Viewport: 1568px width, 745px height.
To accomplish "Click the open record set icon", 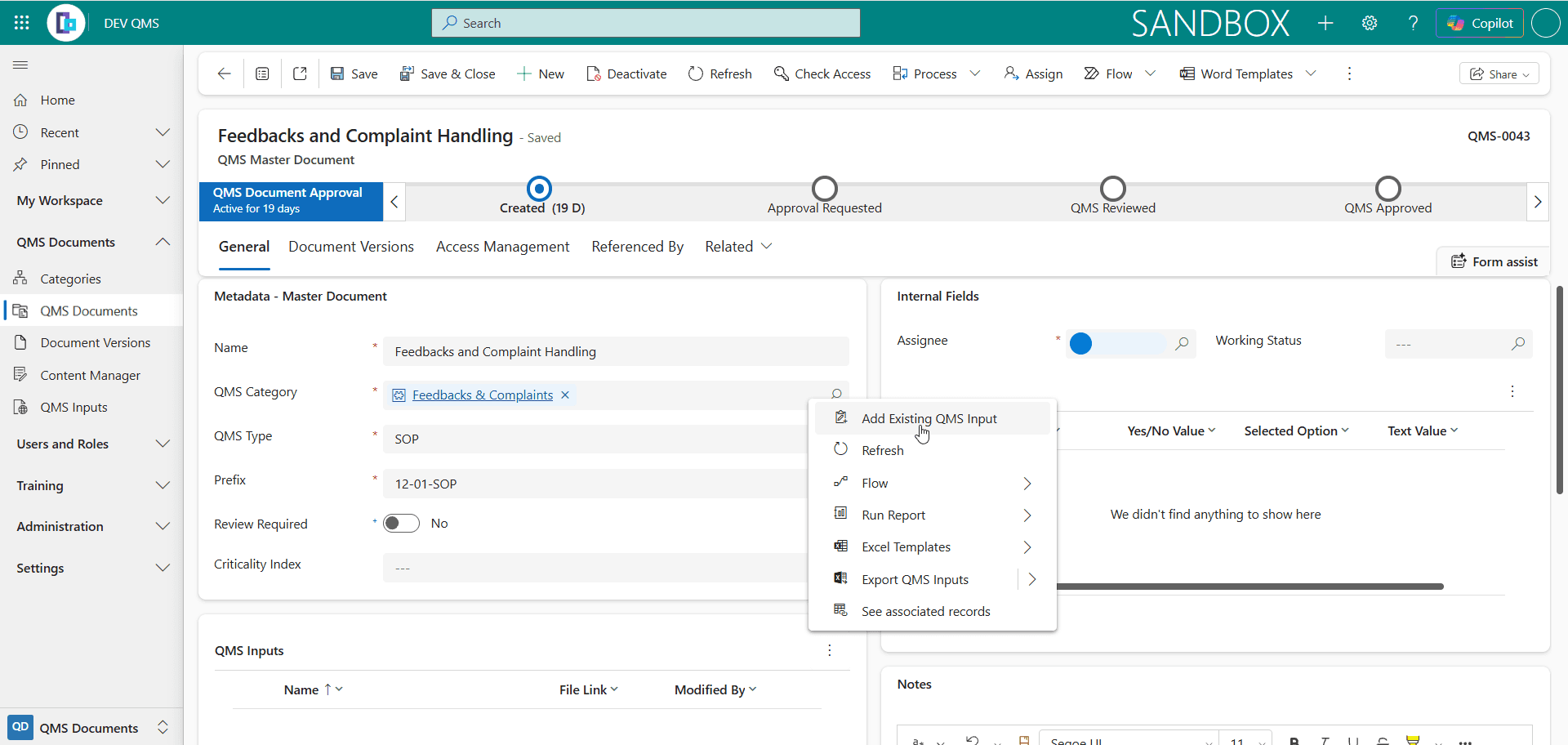I will click(x=262, y=74).
